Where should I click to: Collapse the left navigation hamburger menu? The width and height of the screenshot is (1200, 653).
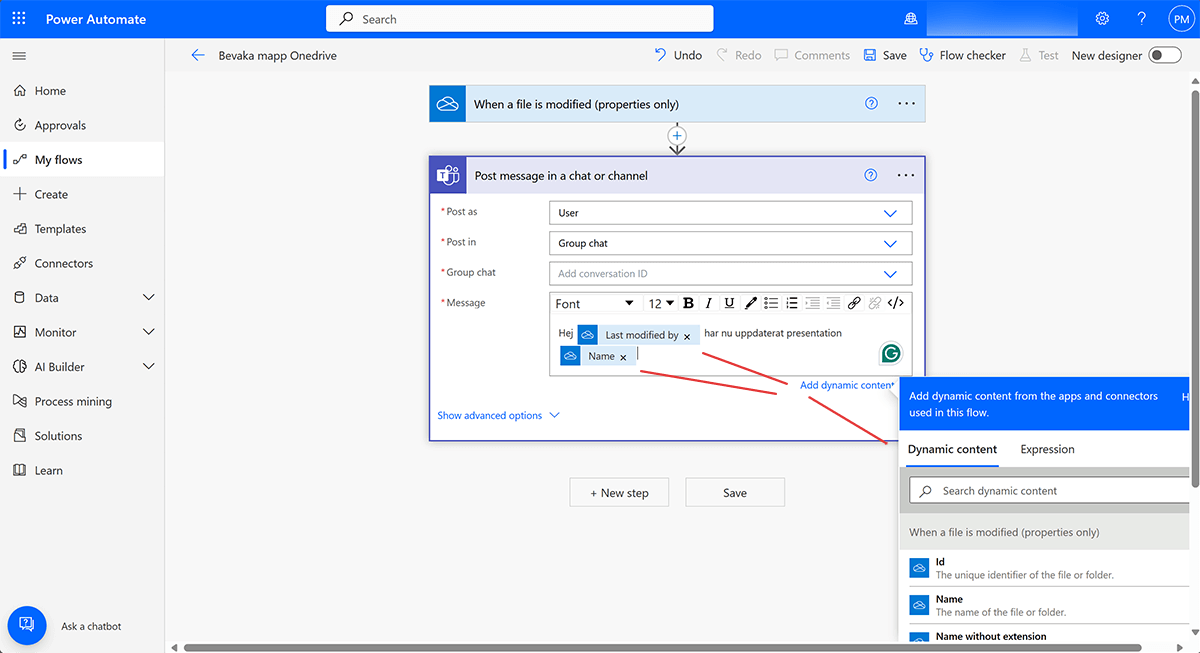19,56
